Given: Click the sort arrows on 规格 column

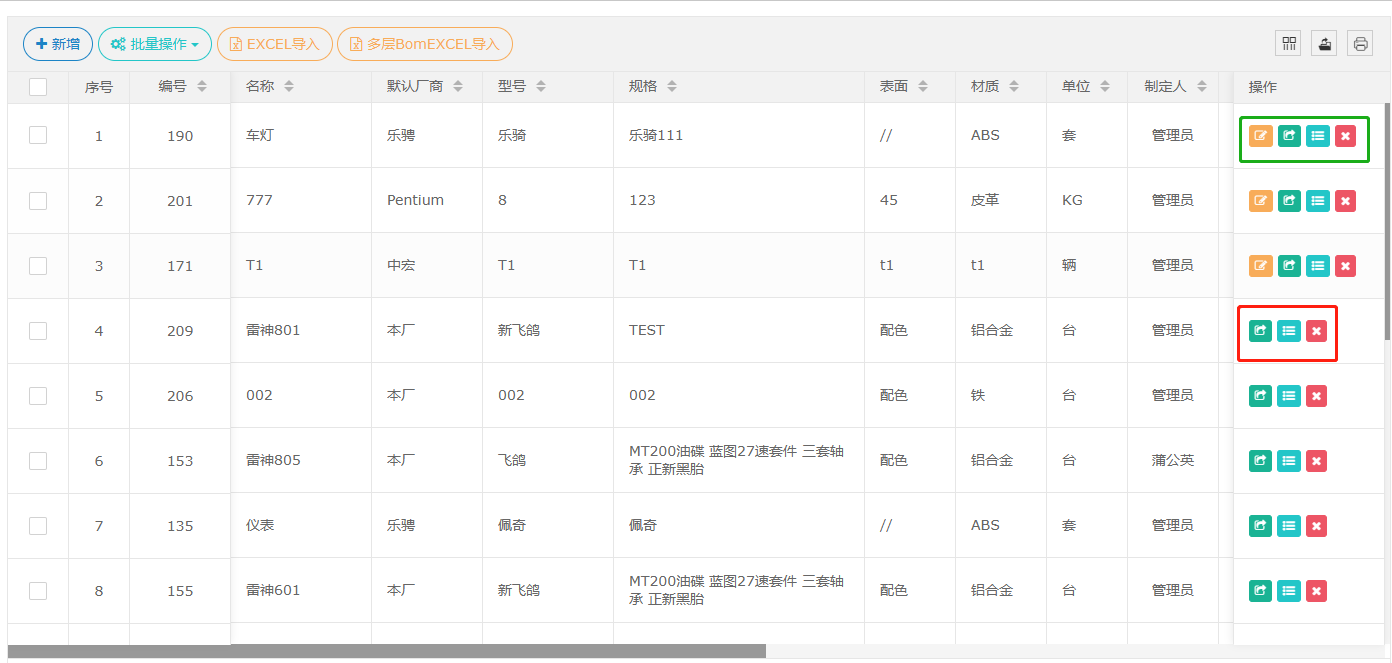Looking at the screenshot, I should point(672,87).
